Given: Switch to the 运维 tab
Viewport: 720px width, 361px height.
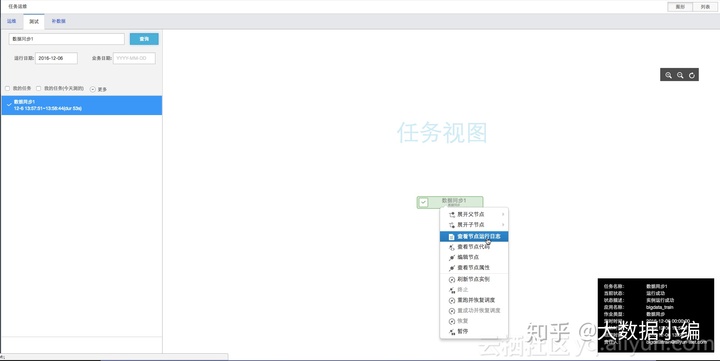Looking at the screenshot, I should (11, 21).
